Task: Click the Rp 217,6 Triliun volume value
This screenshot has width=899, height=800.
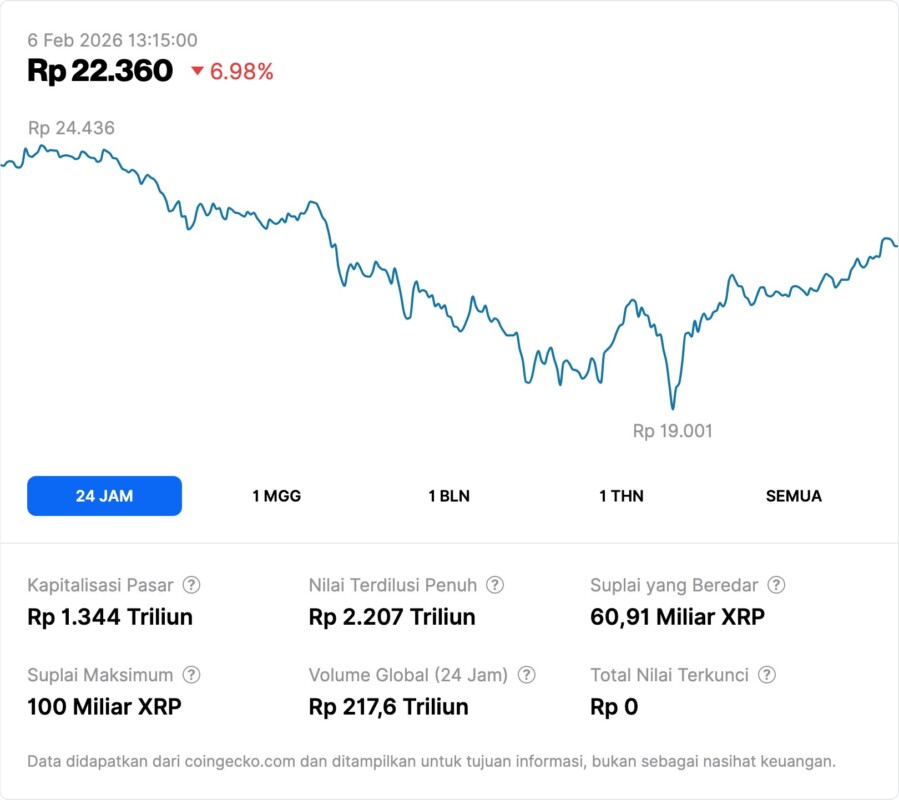Action: click(x=388, y=707)
